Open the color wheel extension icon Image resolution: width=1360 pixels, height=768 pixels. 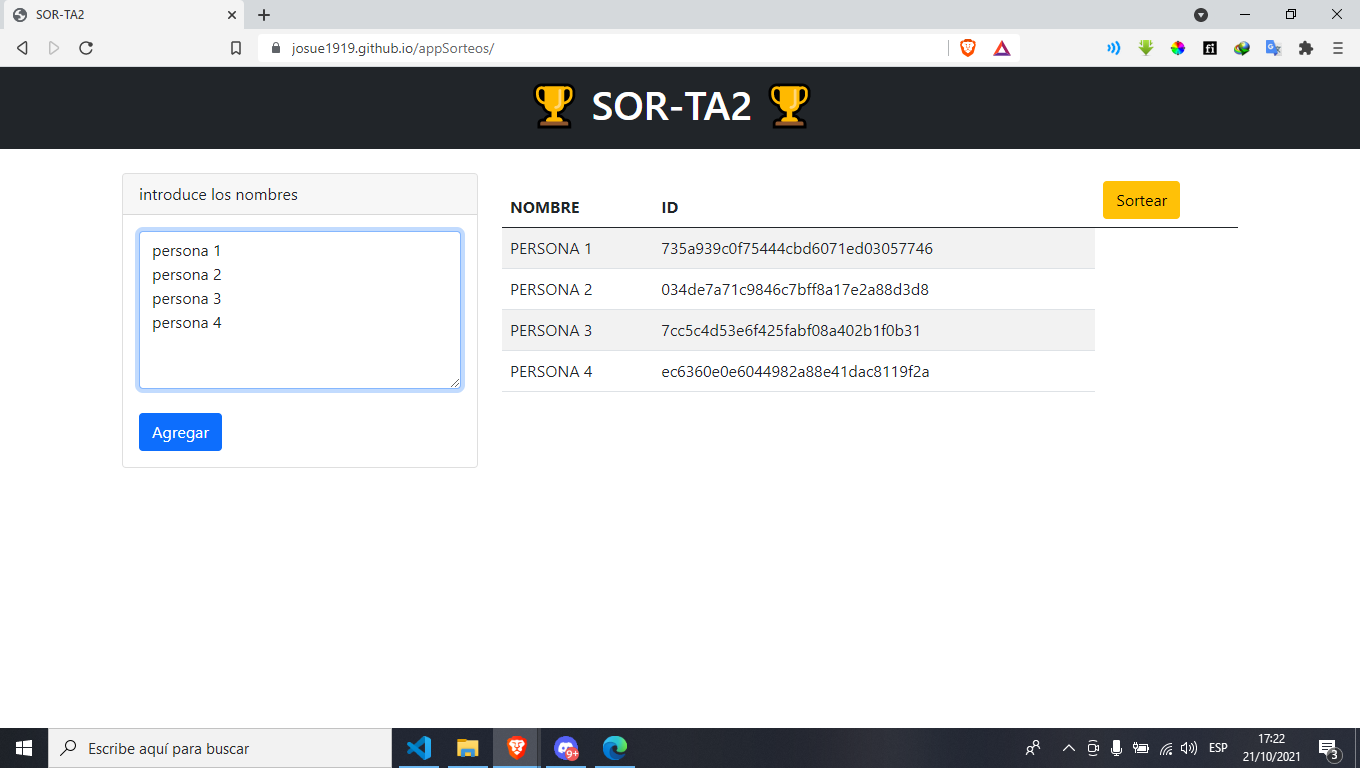1177,47
